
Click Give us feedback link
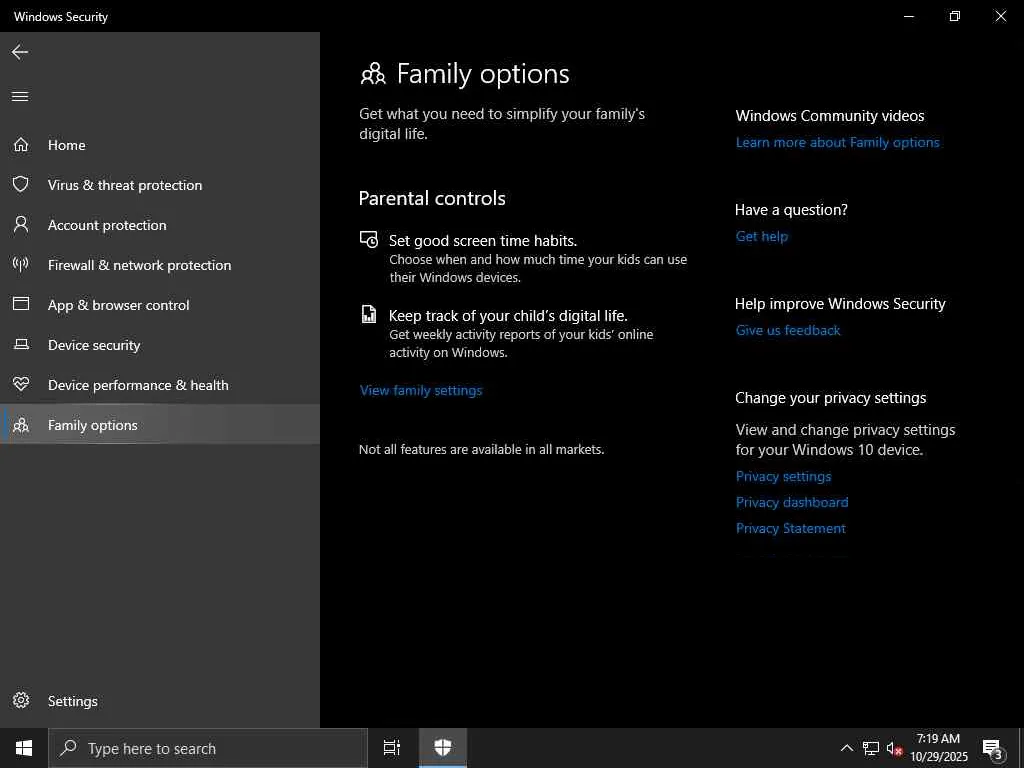[x=788, y=330]
